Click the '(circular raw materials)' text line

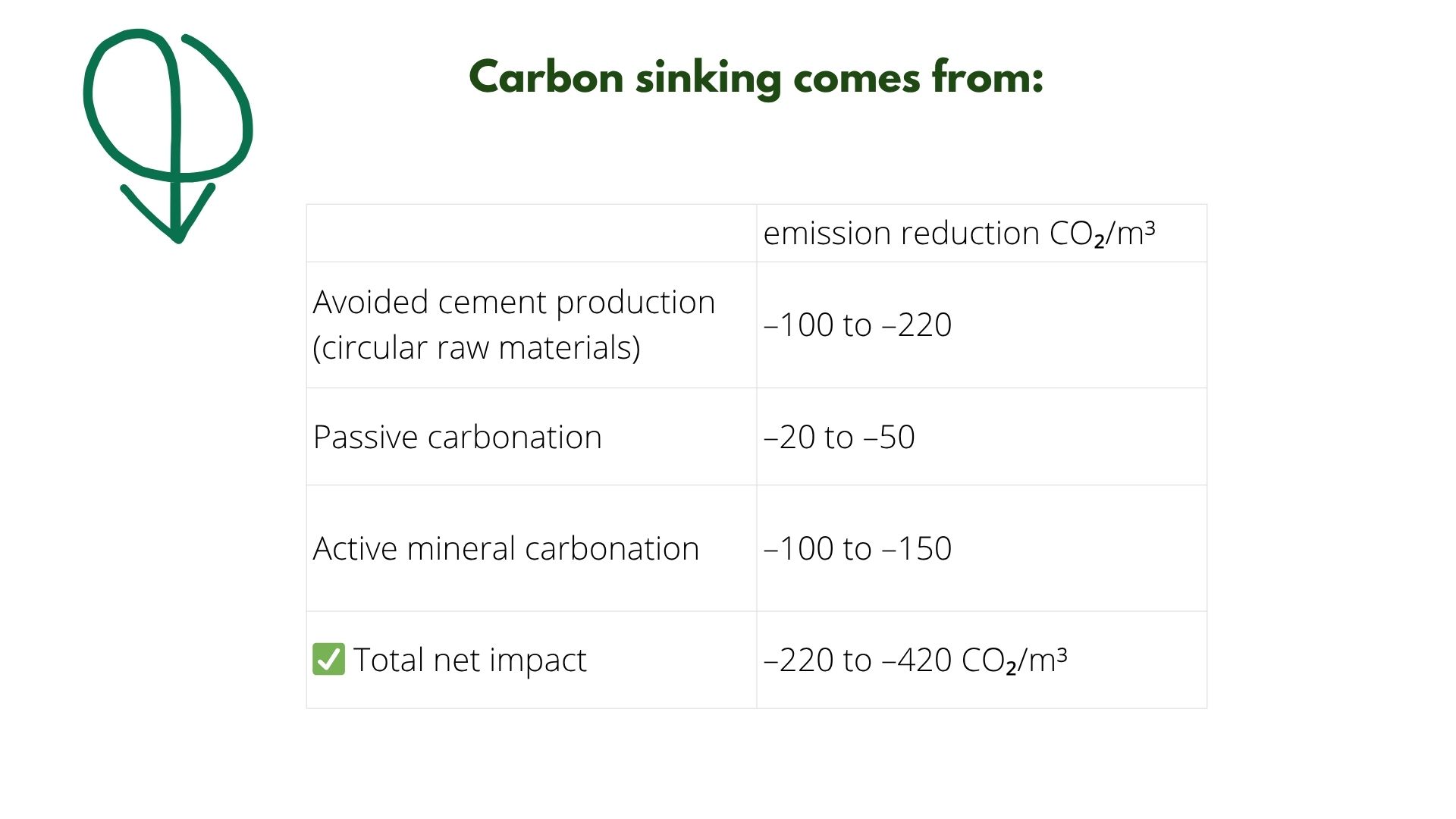click(476, 348)
